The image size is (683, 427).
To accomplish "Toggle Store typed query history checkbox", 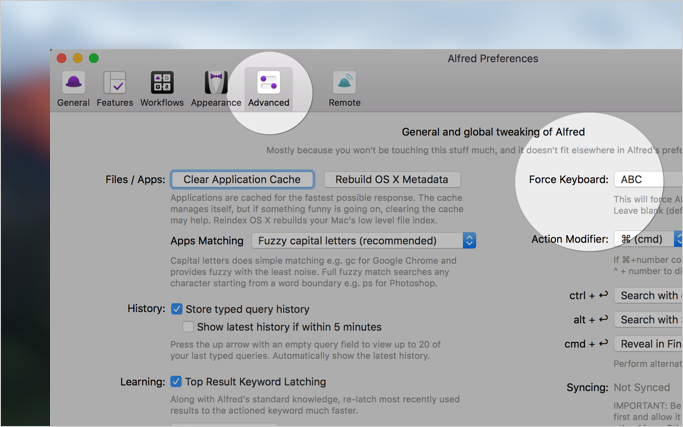I will (x=176, y=309).
